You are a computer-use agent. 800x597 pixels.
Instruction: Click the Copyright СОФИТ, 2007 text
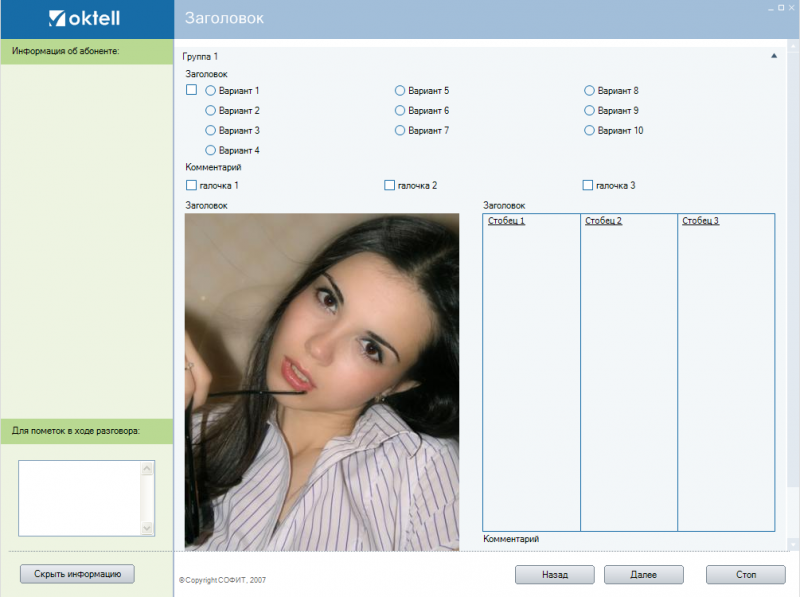pyautogui.click(x=222, y=580)
